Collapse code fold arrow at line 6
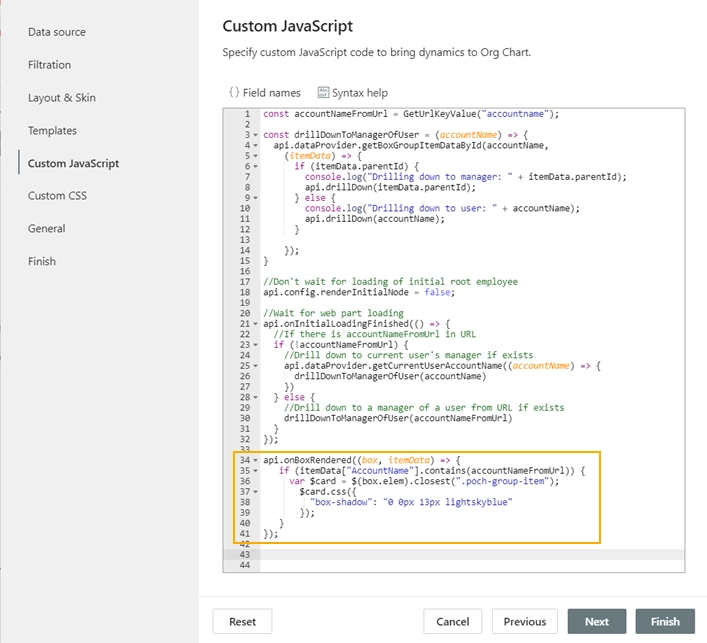707x643 pixels. click(x=256, y=166)
